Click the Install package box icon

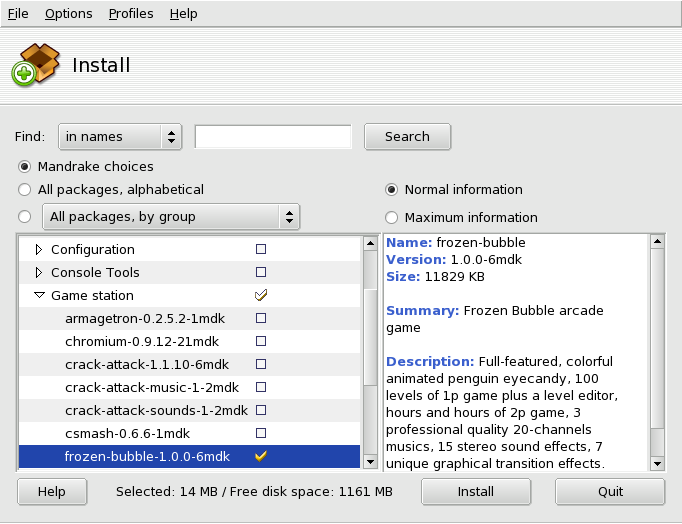[x=35, y=65]
